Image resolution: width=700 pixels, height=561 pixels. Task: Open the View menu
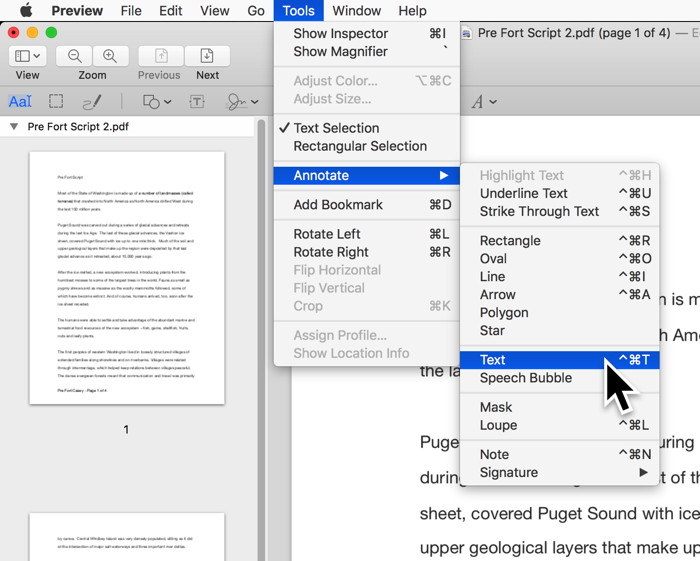tap(215, 10)
